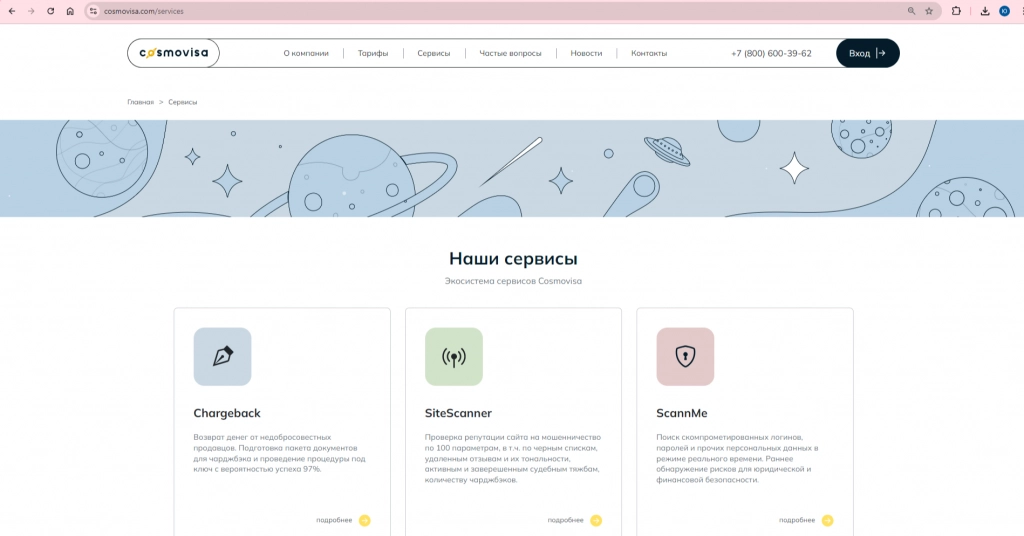Image resolution: width=1024 pixels, height=536 pixels.
Task: Click yellow arrow in ScannMe card
Action: (827, 520)
